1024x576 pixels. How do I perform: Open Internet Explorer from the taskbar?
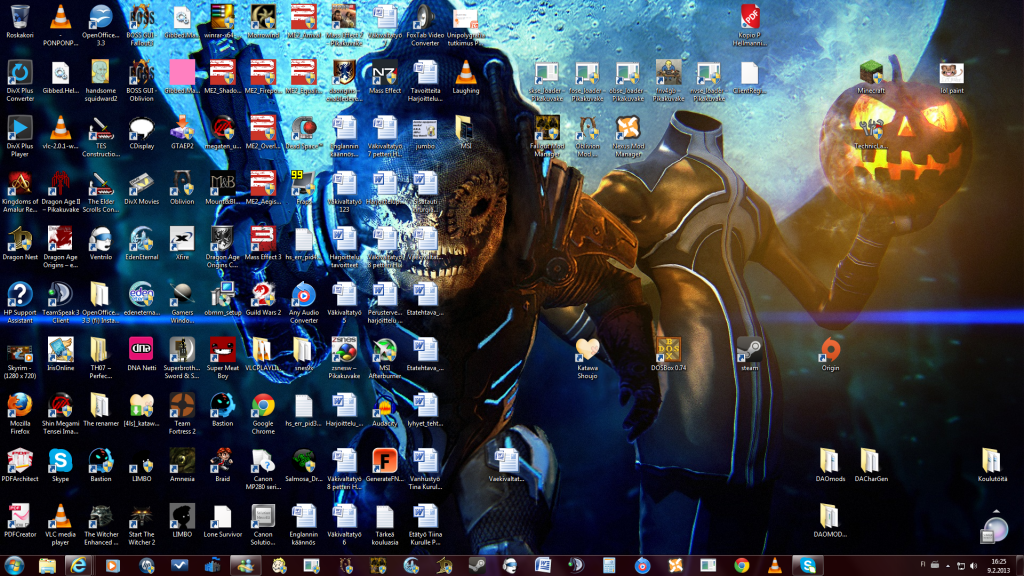click(79, 565)
